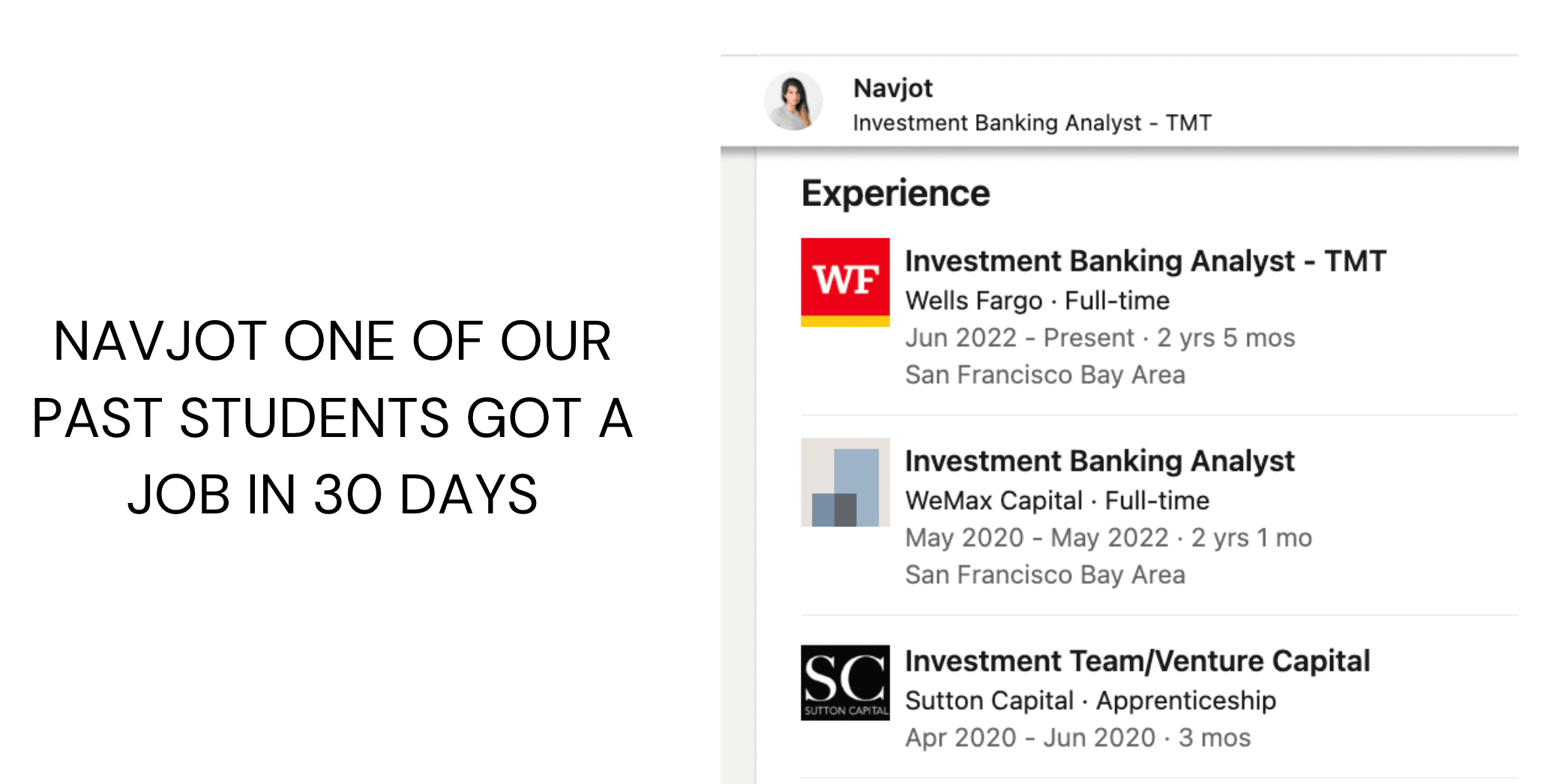Click Sutton Capital · Apprenticeship text
The height and width of the screenshot is (784, 1543).
coord(1090,701)
